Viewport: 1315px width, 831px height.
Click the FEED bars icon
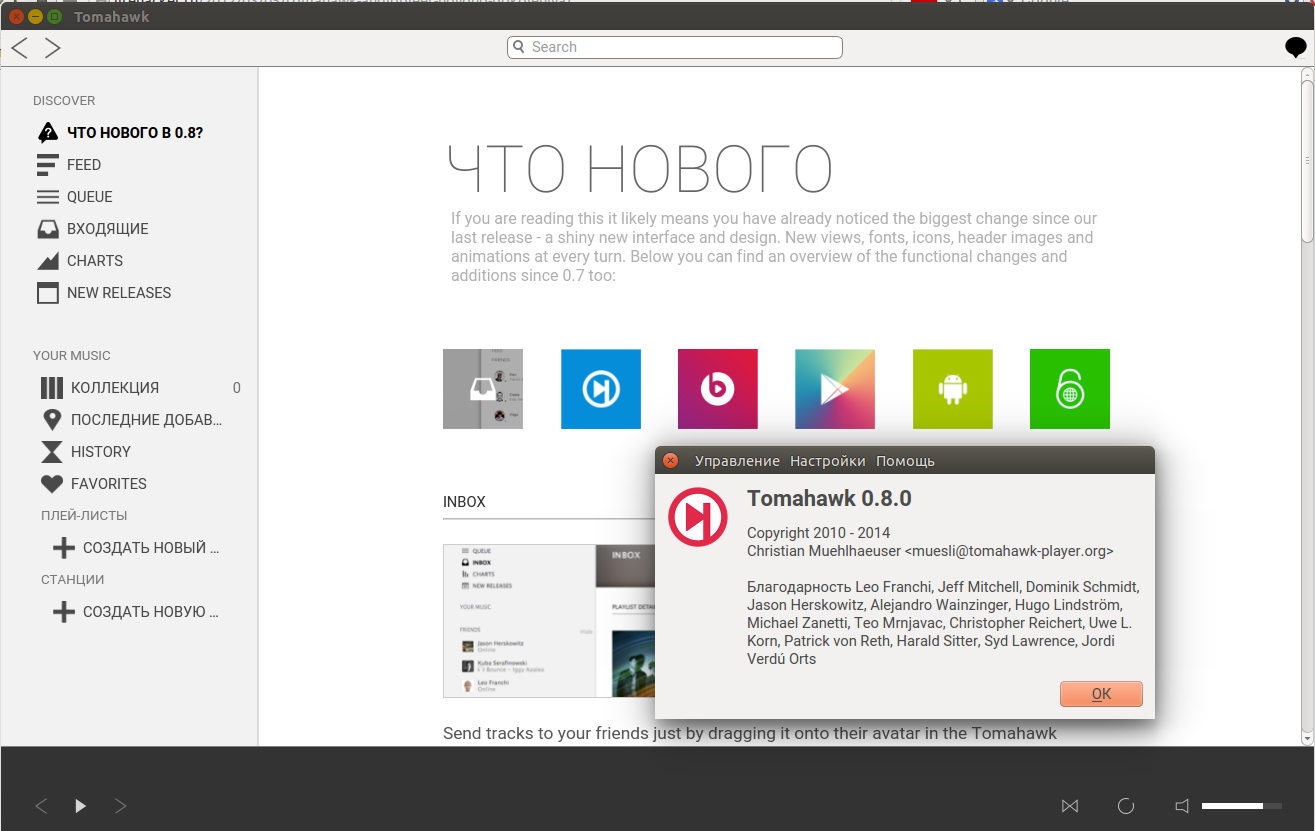click(48, 165)
